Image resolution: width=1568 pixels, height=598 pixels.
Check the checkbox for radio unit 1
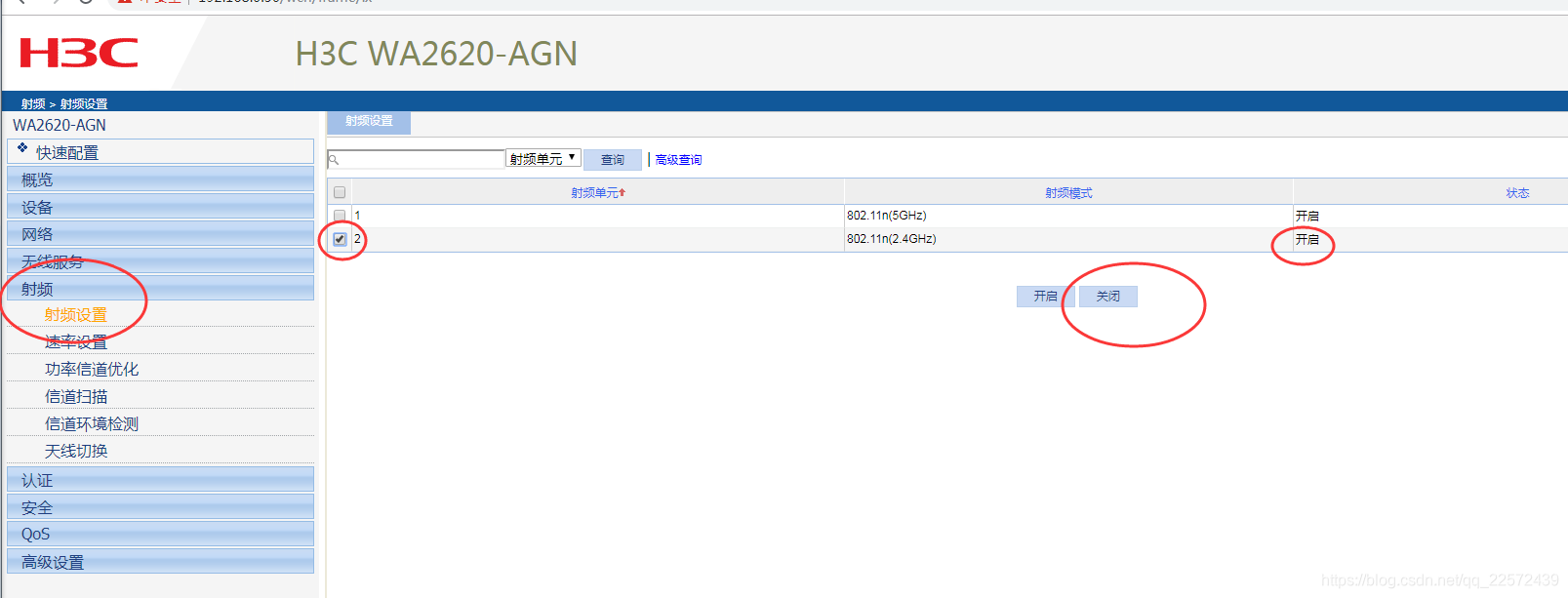tap(340, 216)
